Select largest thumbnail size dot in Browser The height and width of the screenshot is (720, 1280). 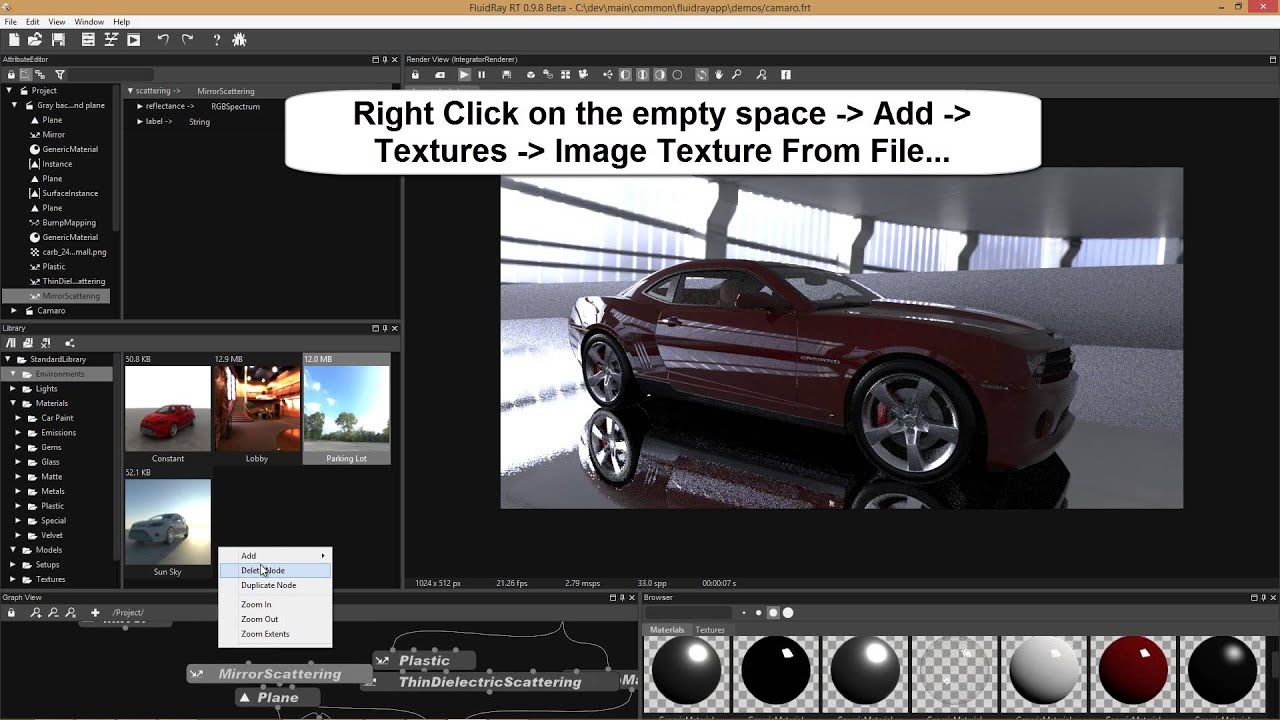[788, 612]
